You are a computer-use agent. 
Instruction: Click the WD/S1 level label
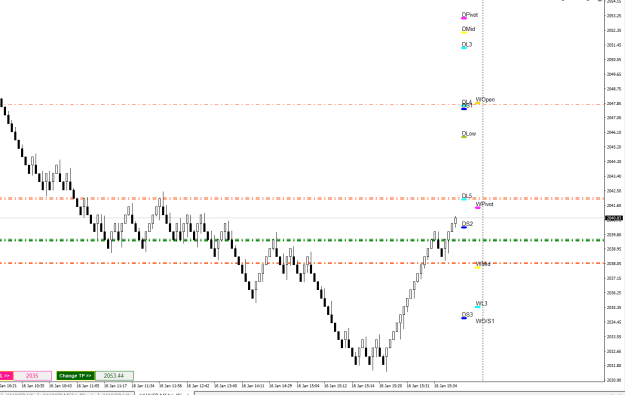485,321
